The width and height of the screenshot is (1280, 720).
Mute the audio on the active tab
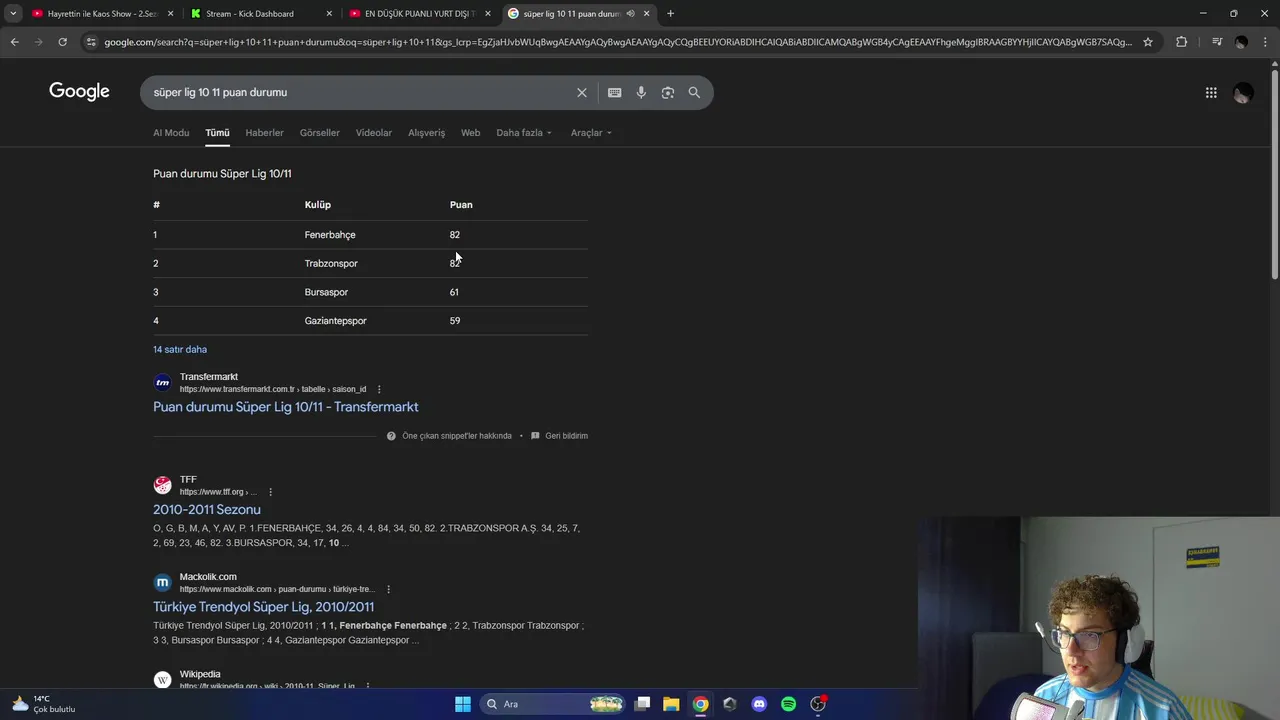click(x=630, y=13)
